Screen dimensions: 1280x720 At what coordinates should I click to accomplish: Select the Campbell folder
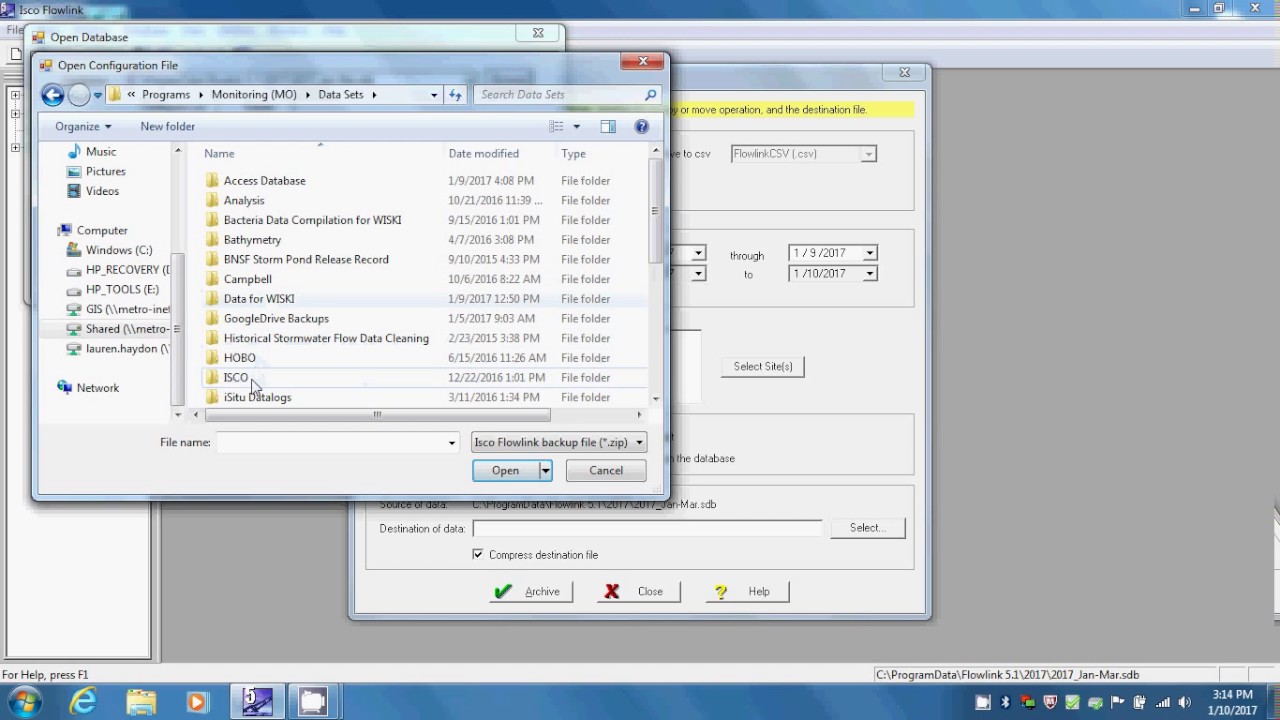247,279
